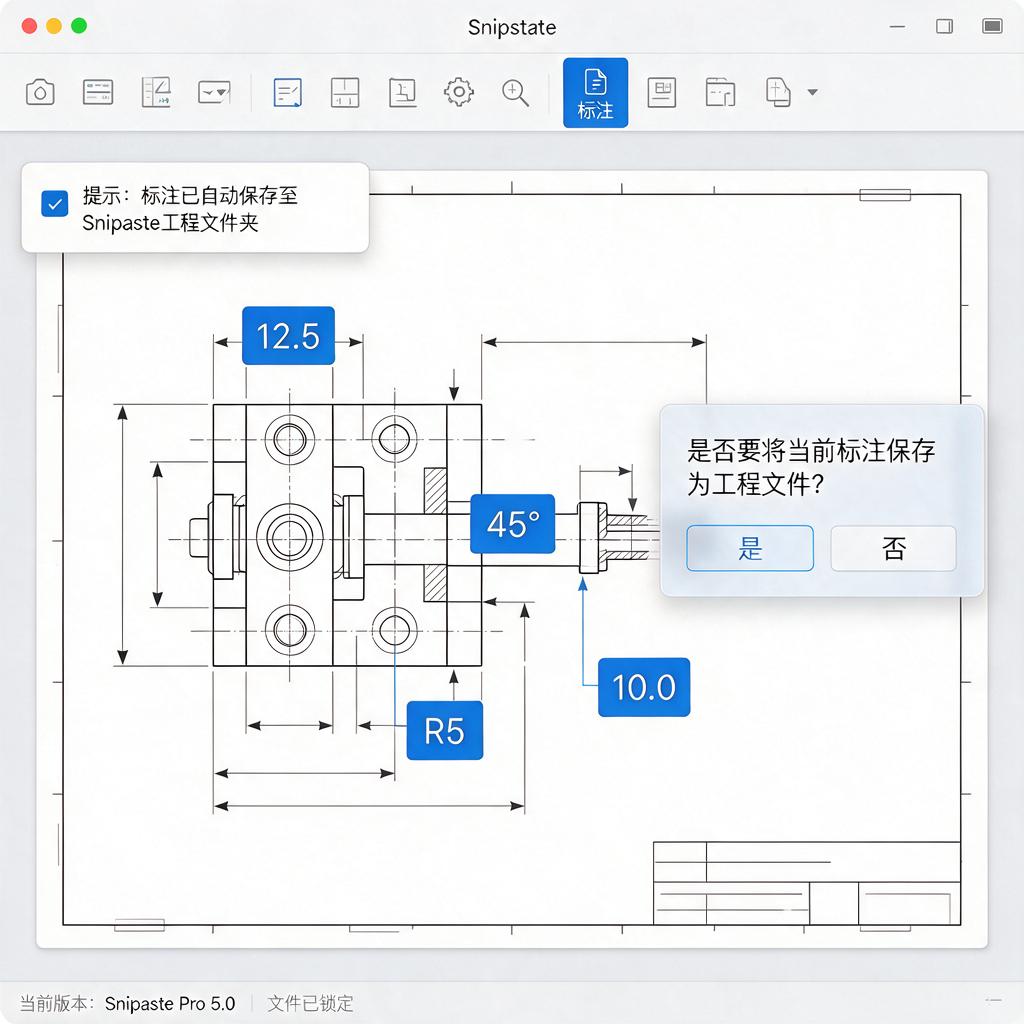1024x1024 pixels.
Task: Click the copy pages icon
Action: pos(778,92)
